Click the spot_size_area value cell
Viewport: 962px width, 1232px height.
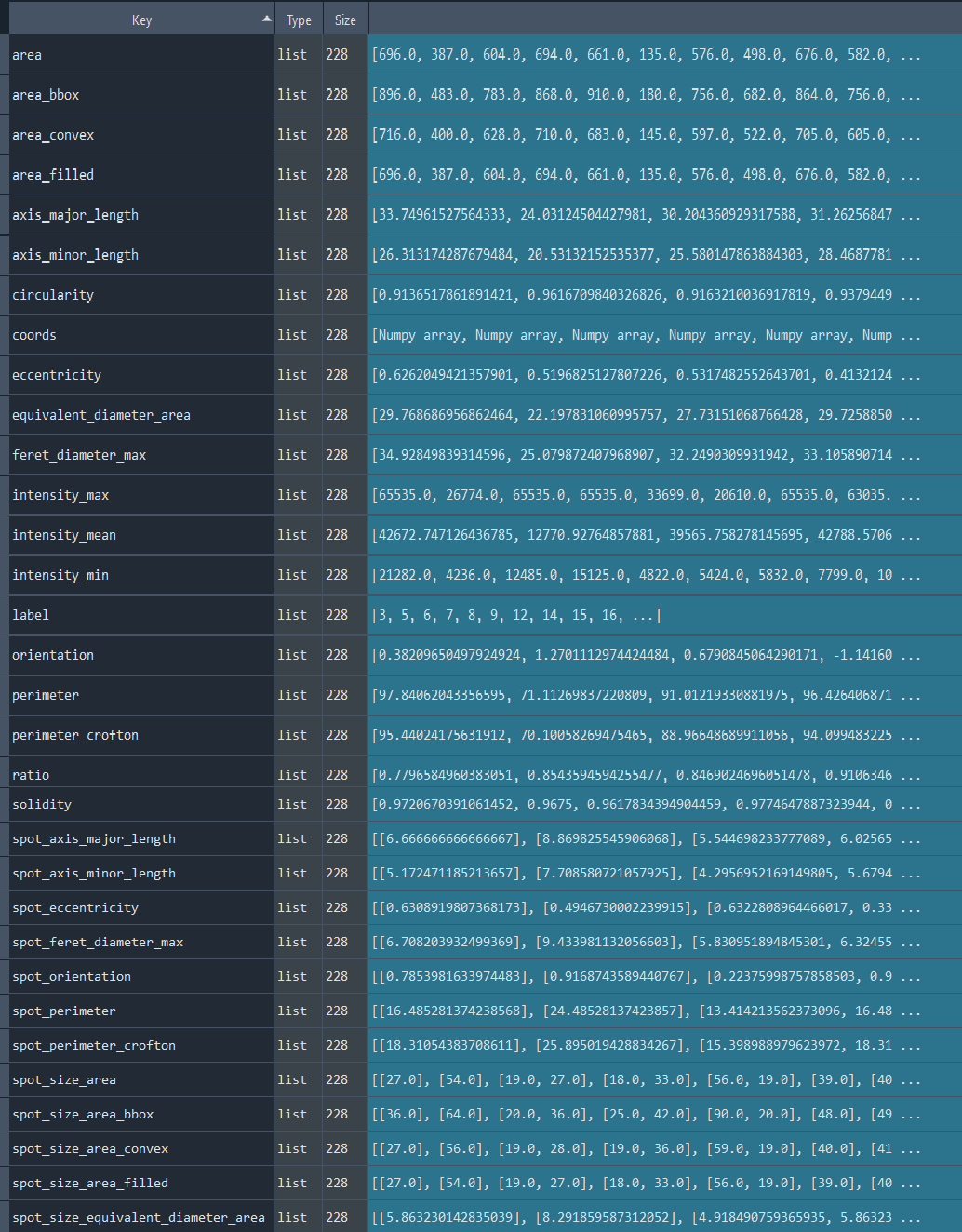pos(646,1079)
